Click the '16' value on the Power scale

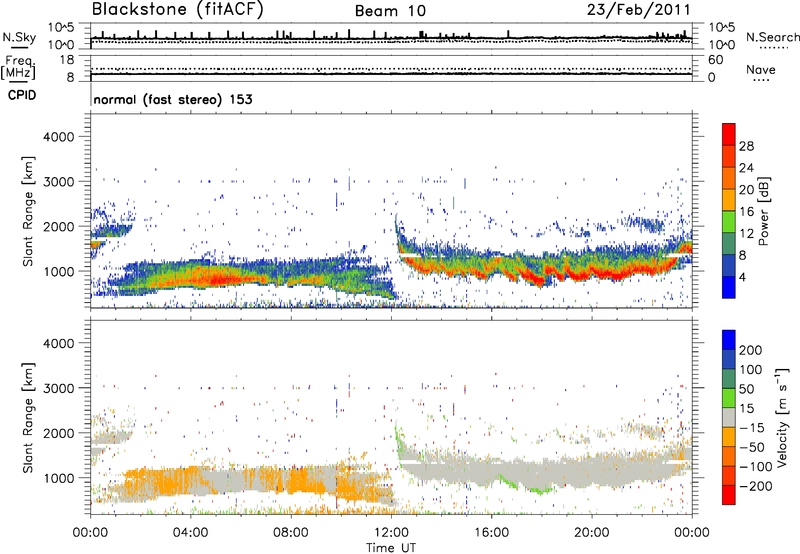746,212
